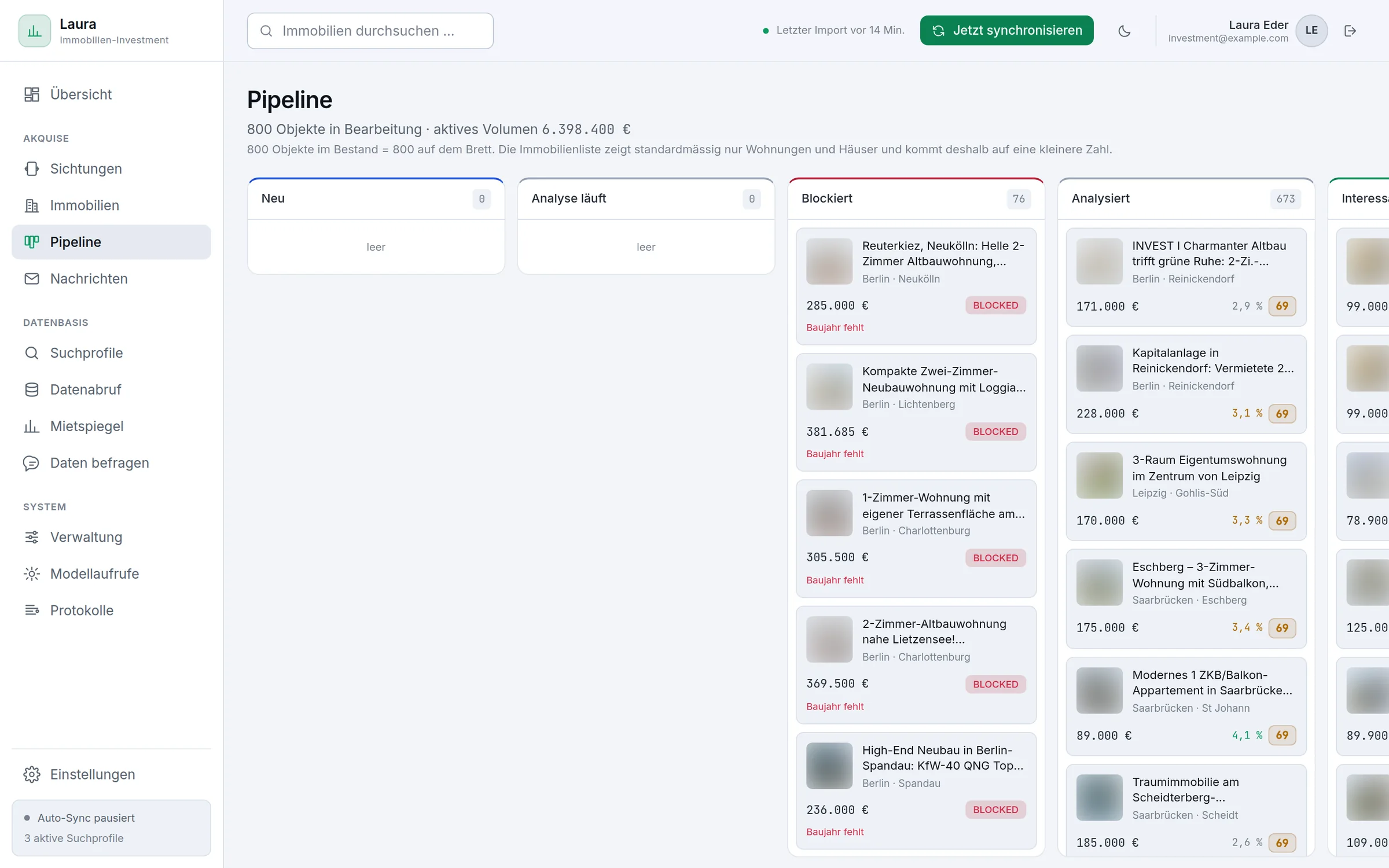Click the Suchprofile magnifier icon
This screenshot has width=1389, height=868.
click(x=32, y=353)
